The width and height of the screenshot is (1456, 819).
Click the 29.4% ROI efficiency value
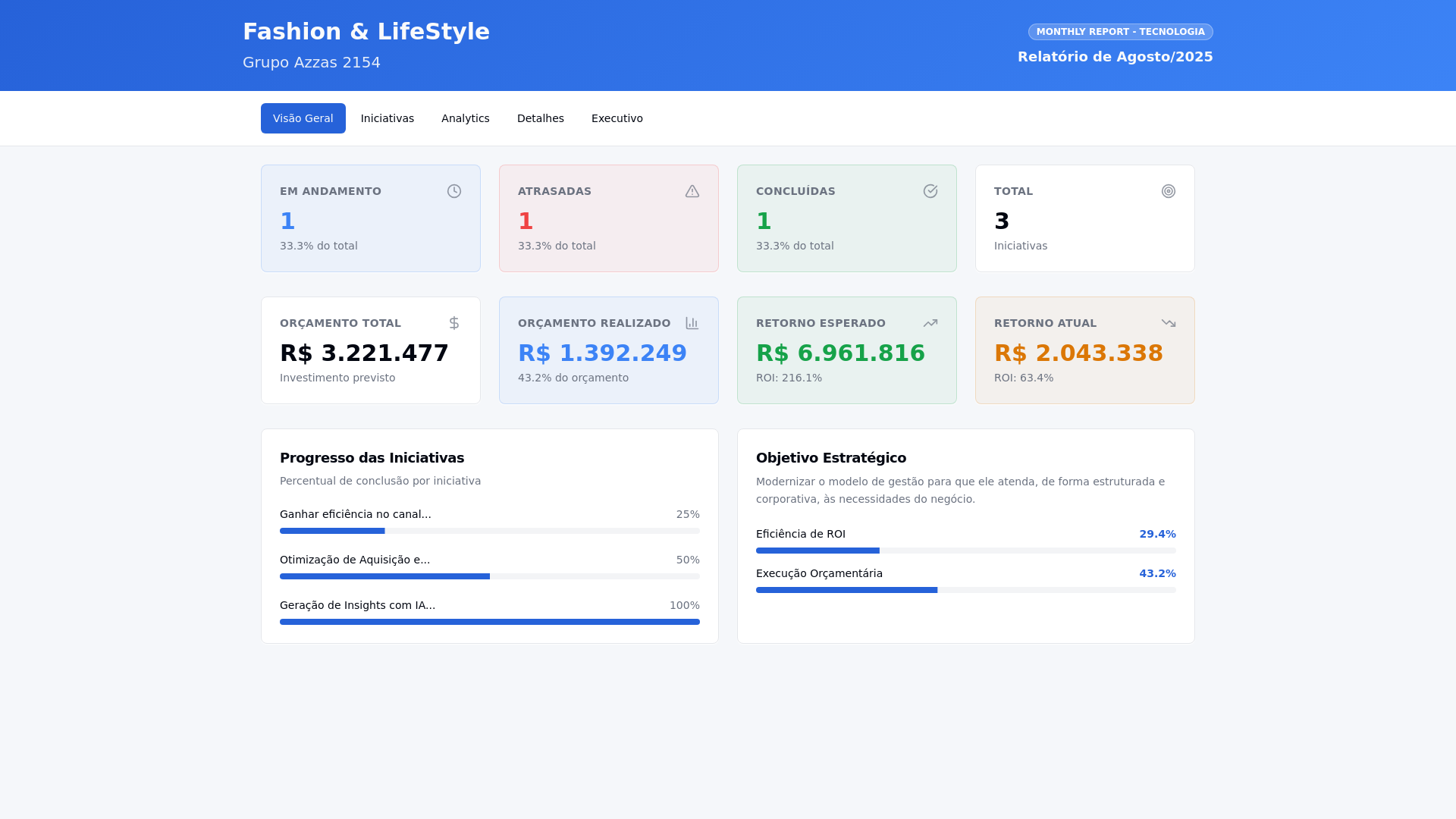tap(1157, 534)
